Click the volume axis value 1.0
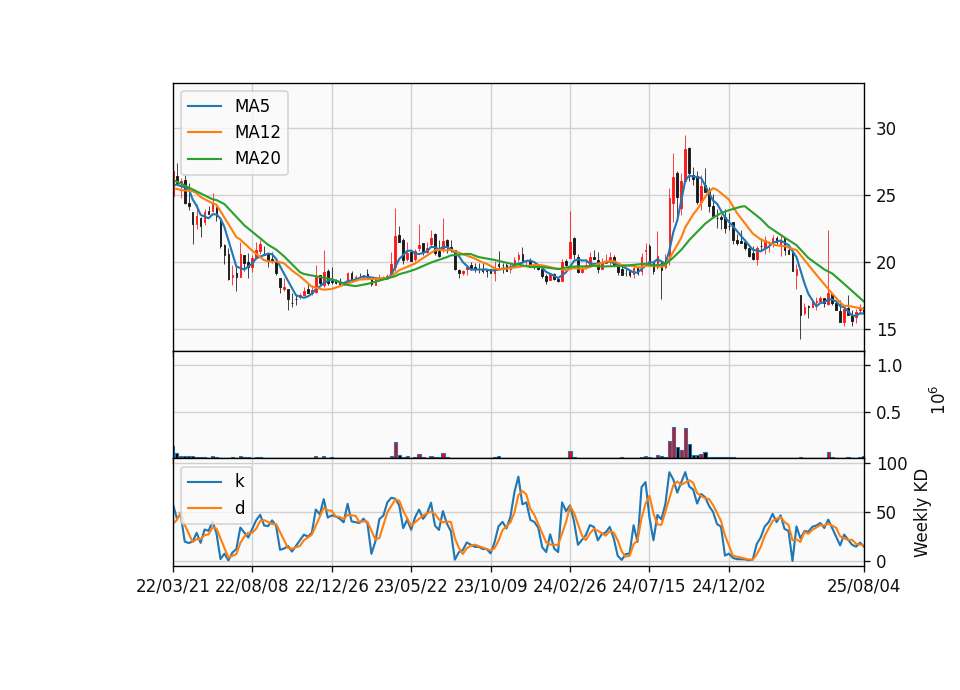 pyautogui.click(x=890, y=366)
